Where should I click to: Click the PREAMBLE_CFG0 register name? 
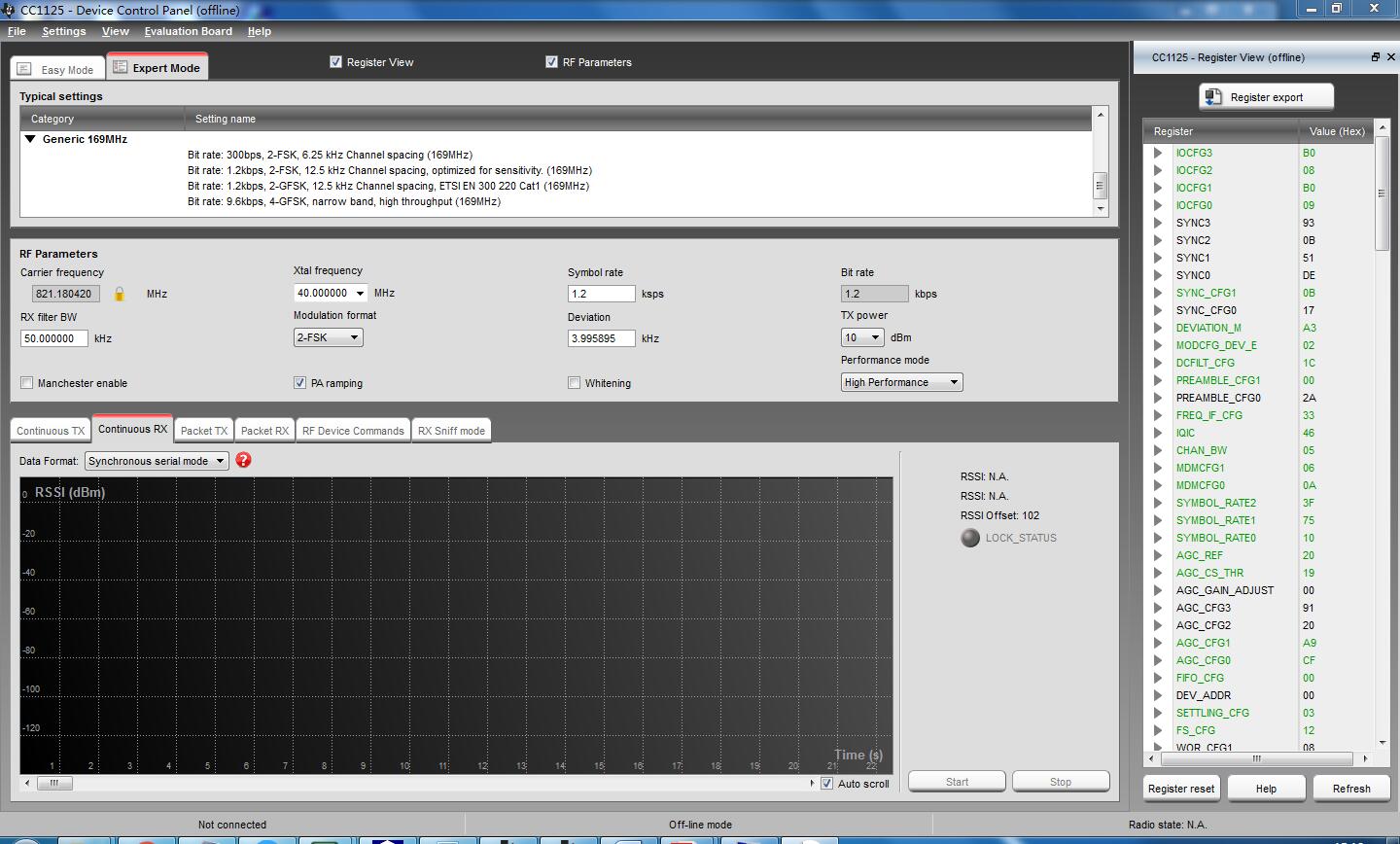coord(1218,398)
